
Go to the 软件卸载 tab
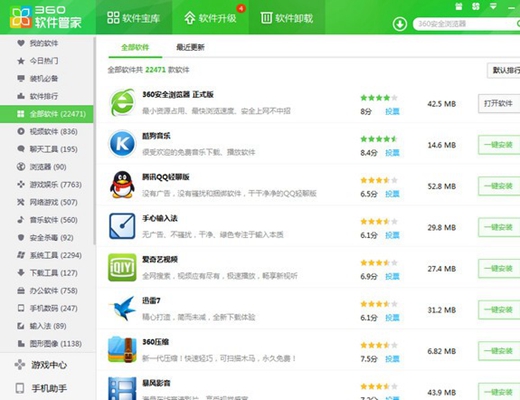[287, 18]
